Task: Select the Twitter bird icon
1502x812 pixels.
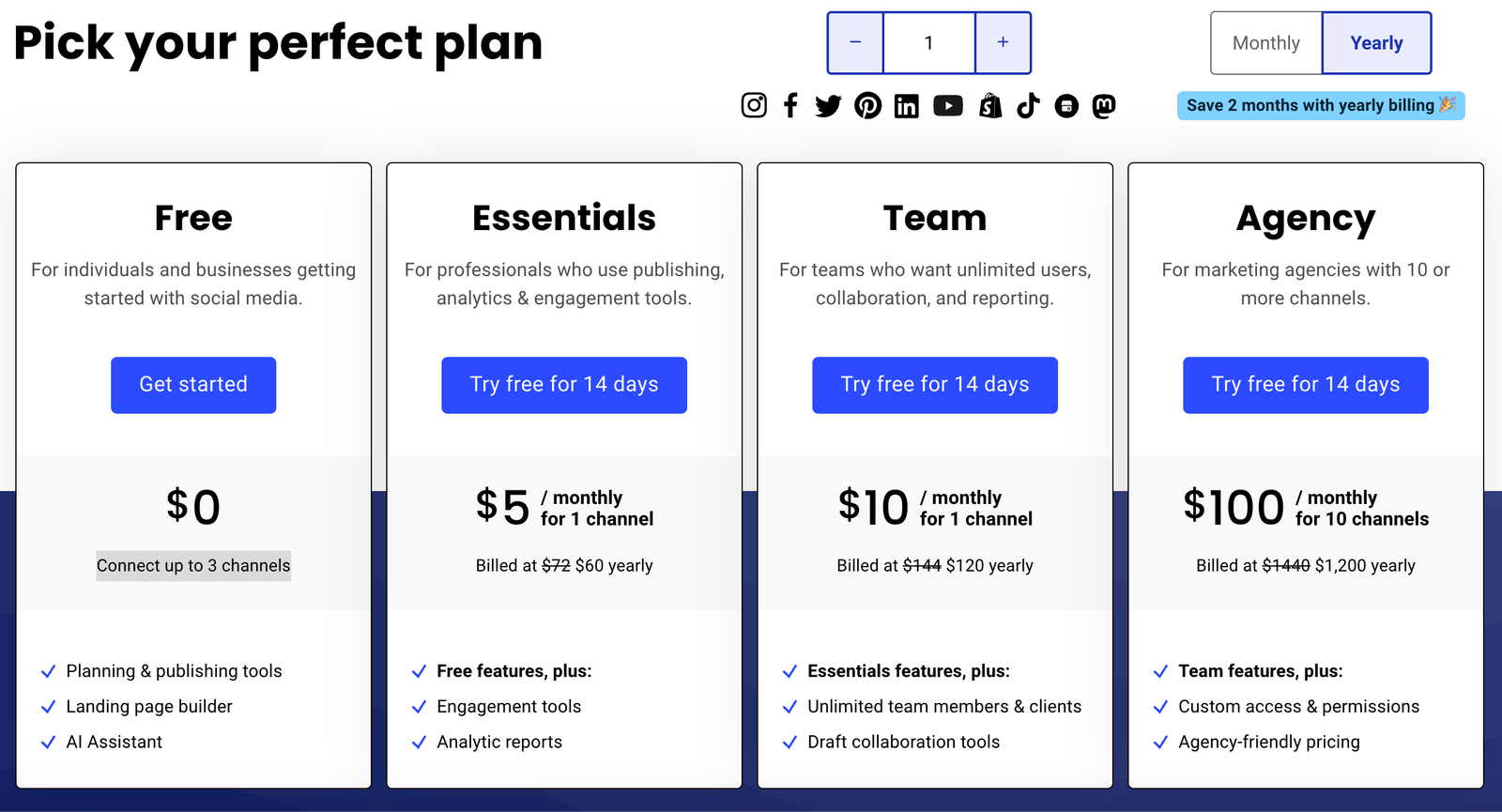Action: tap(828, 105)
